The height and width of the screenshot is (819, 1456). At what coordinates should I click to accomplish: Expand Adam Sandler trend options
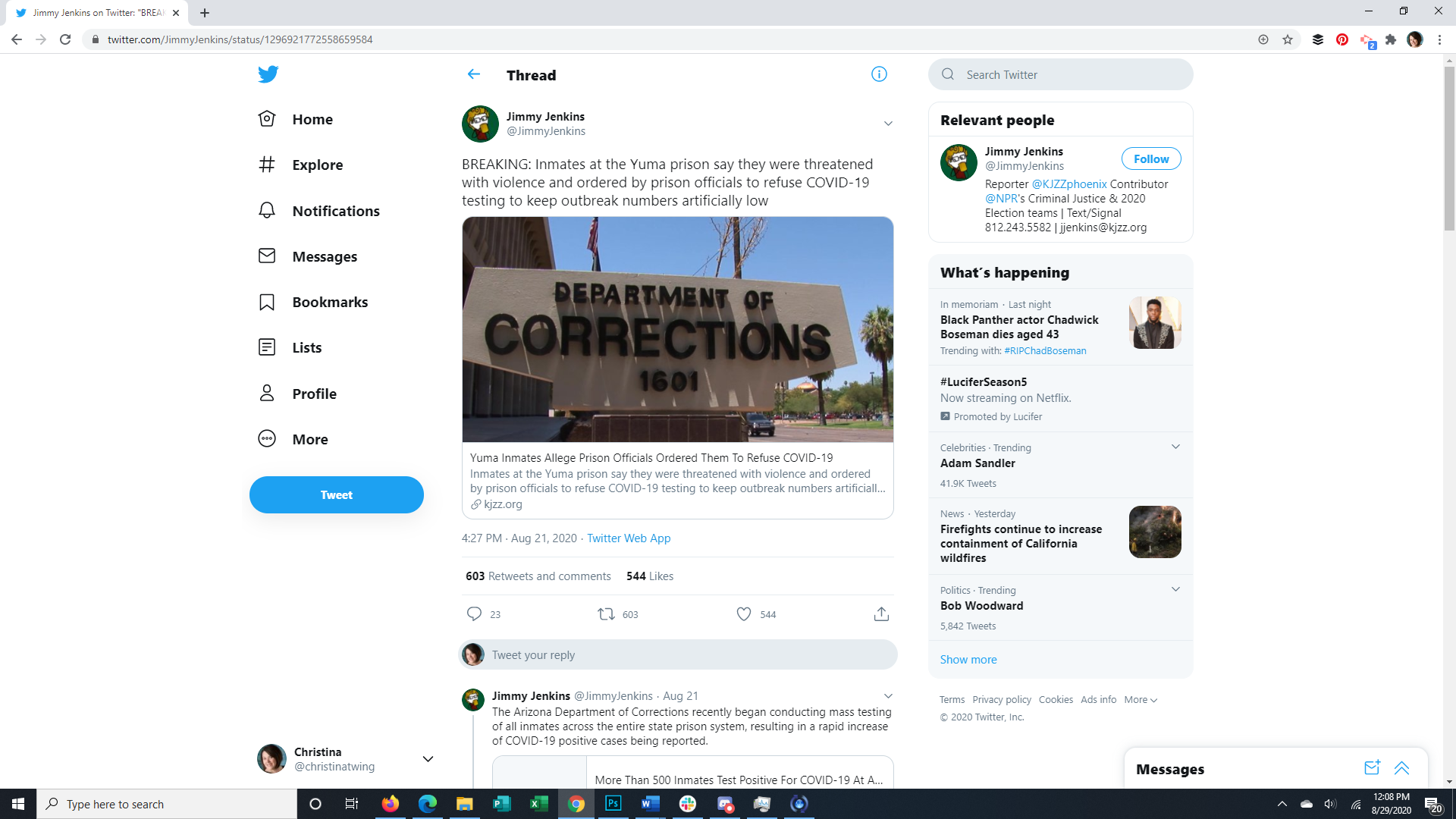(x=1175, y=447)
